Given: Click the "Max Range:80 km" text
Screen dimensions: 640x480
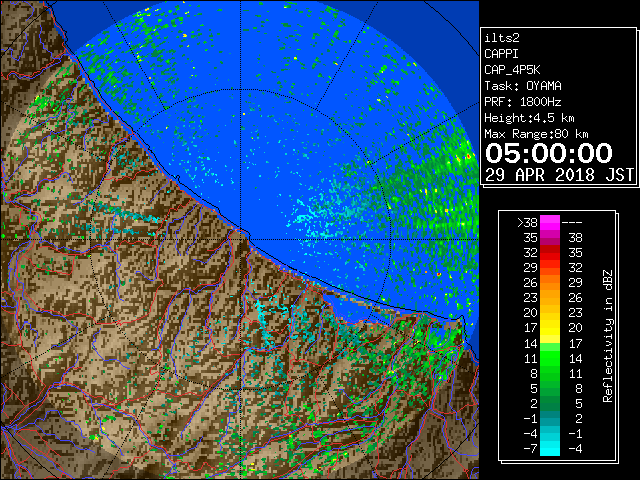Looking at the screenshot, I should pyautogui.click(x=536, y=134).
